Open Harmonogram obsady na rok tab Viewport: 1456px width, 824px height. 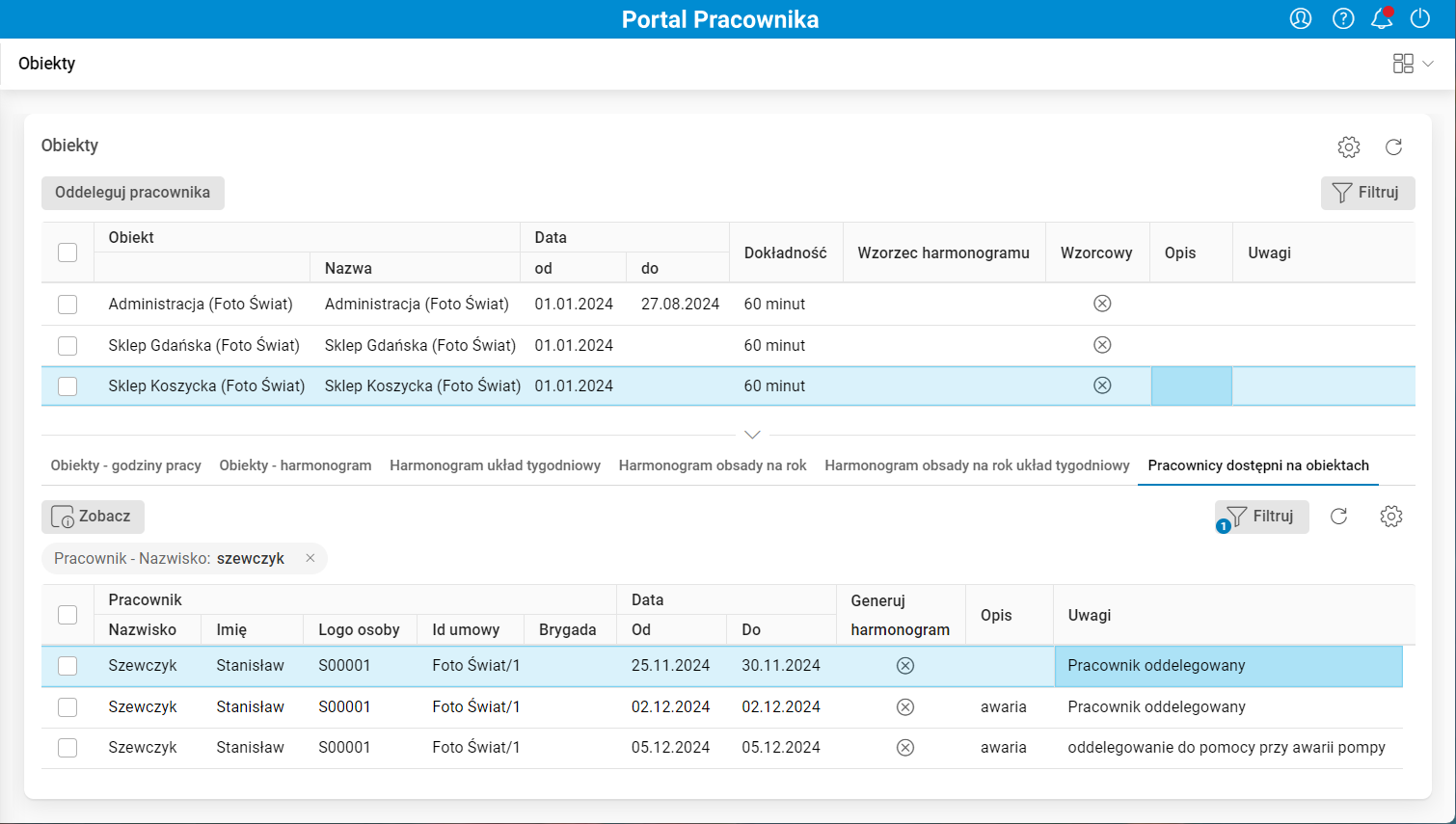click(713, 465)
